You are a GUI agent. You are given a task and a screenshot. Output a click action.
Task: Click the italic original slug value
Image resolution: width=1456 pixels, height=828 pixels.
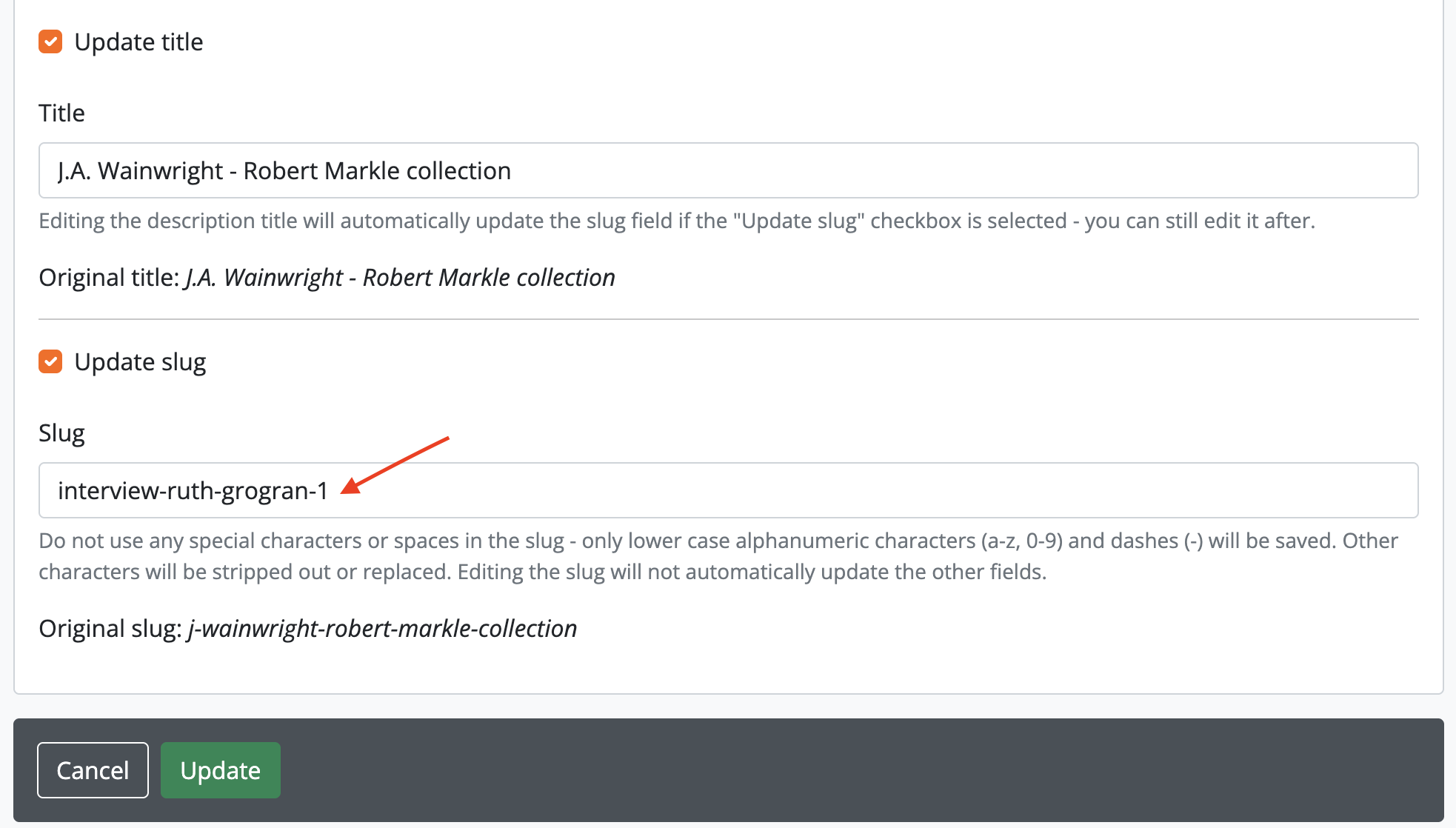pos(382,629)
